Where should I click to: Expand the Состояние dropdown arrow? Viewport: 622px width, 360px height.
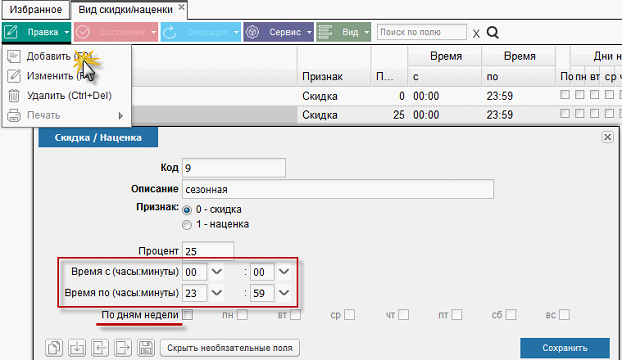tap(154, 33)
